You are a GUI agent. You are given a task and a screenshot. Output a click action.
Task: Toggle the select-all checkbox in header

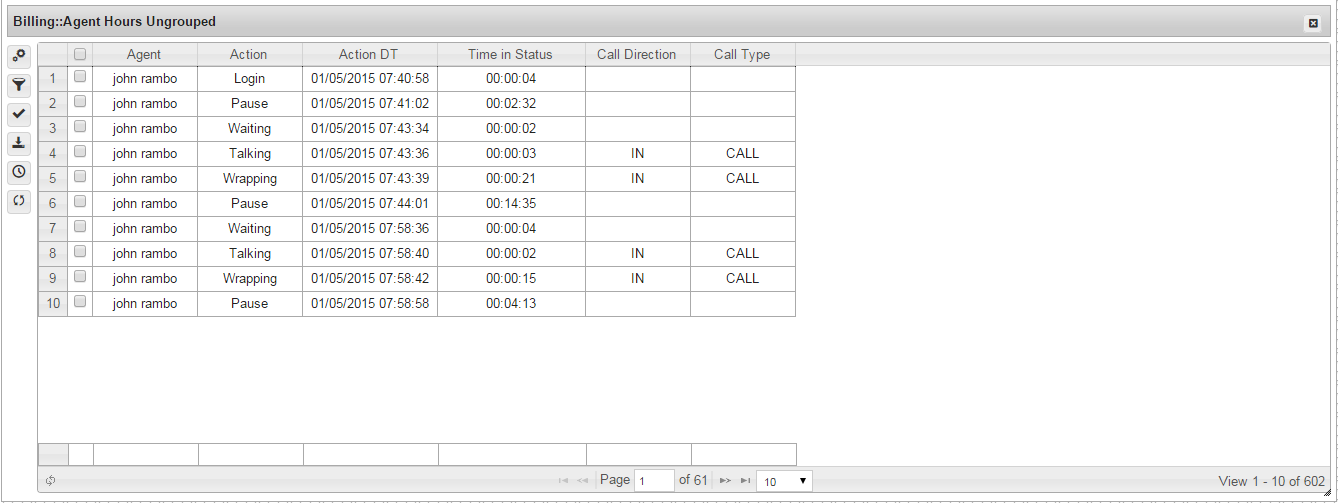[x=80, y=55]
